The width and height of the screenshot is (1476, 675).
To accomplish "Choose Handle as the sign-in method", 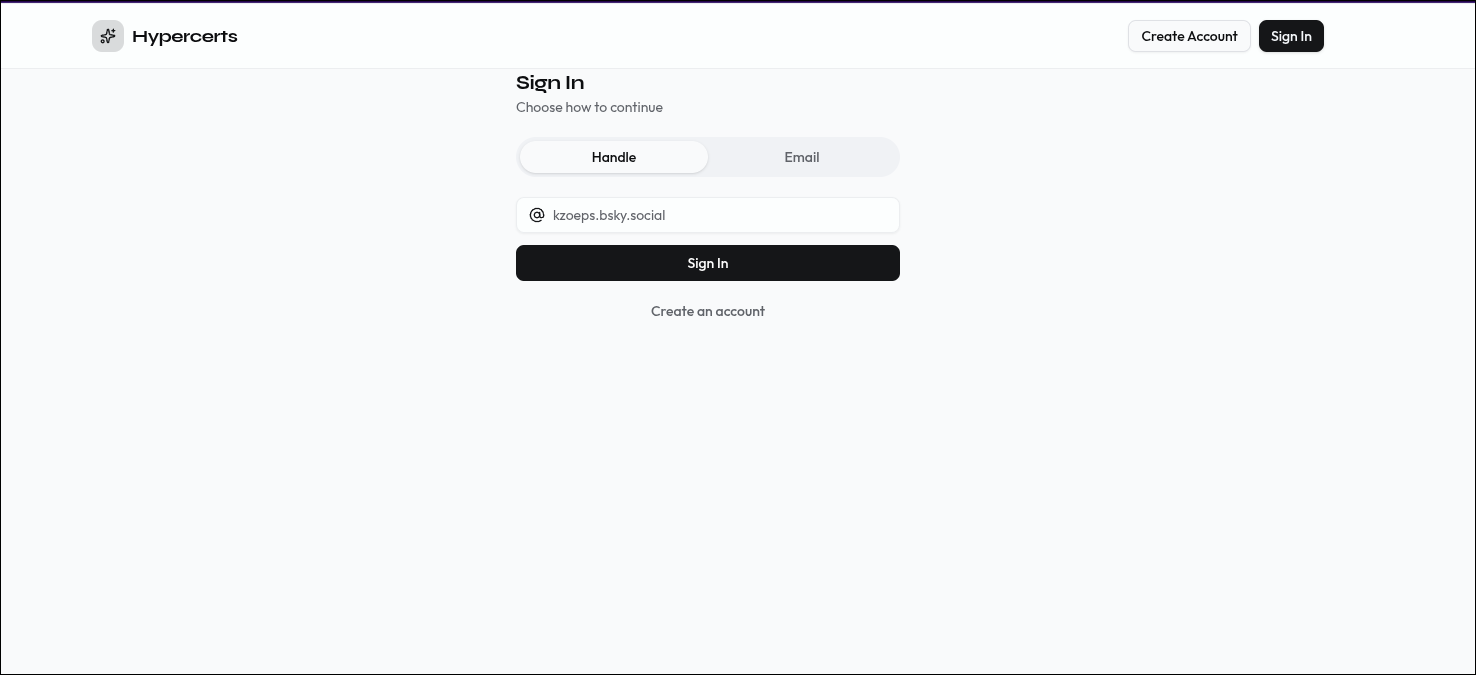I will point(614,157).
